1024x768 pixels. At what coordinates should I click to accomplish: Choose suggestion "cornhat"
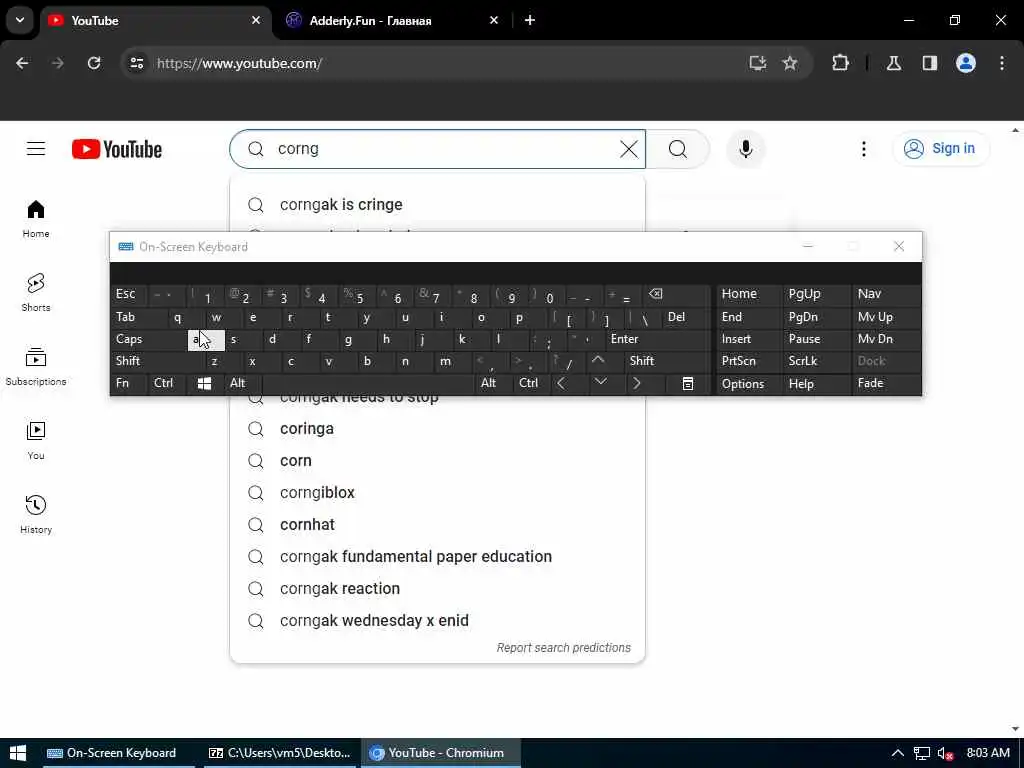coord(437,525)
